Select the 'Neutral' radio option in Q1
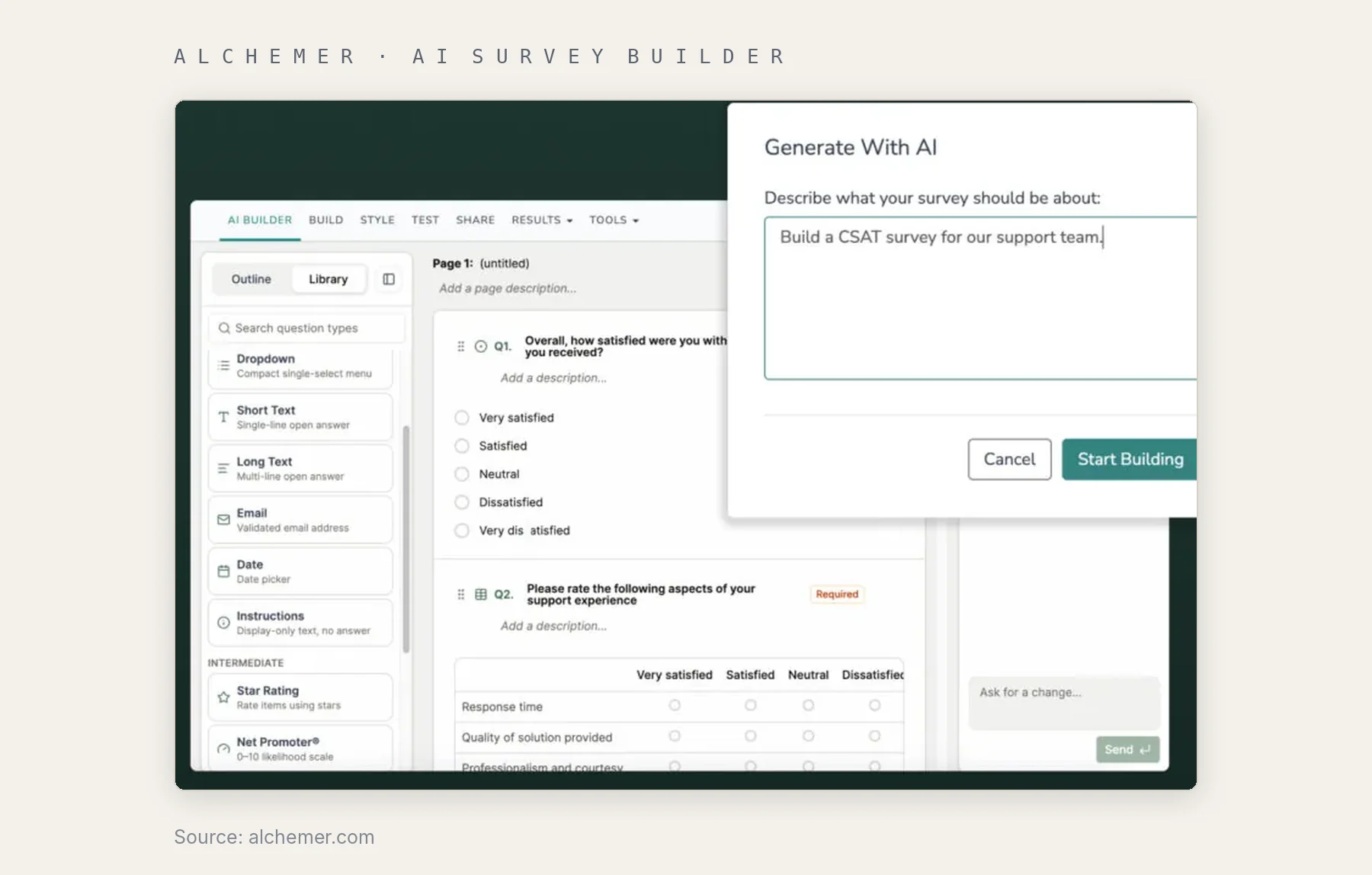The image size is (1372, 875). 462,474
